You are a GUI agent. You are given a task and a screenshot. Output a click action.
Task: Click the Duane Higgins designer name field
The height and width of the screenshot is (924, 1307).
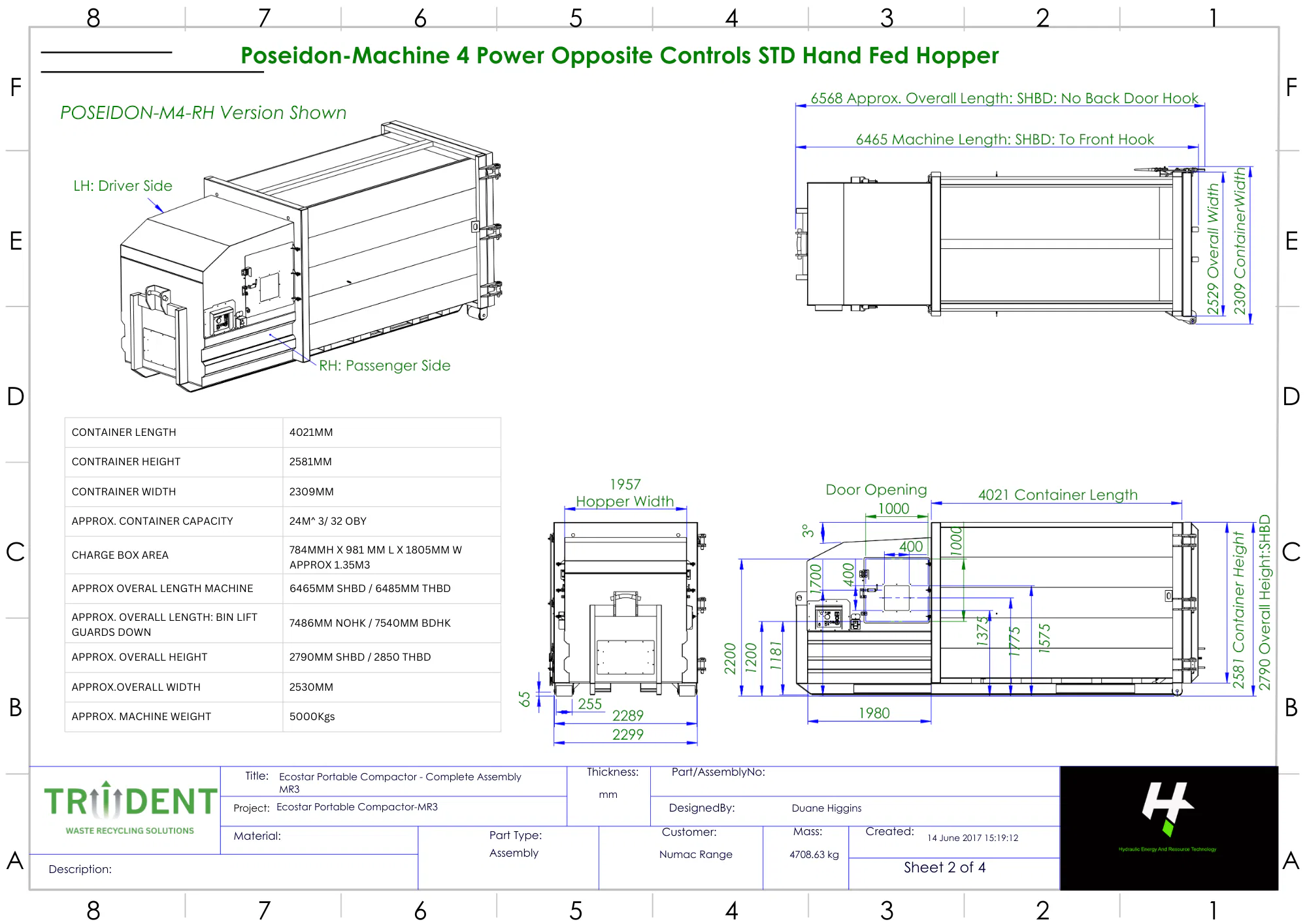(x=826, y=808)
